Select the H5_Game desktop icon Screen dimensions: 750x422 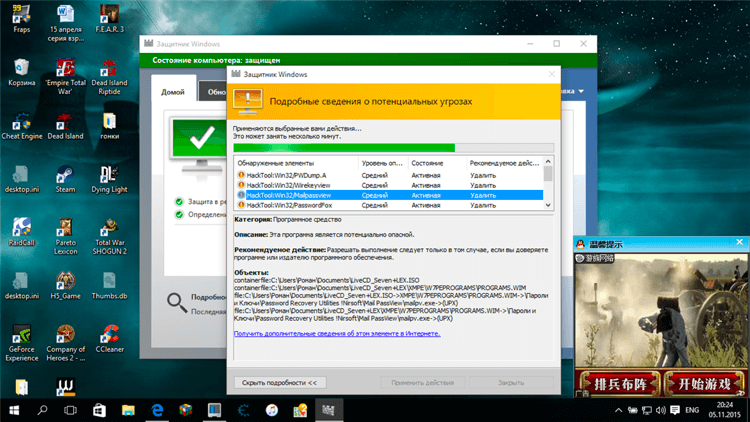click(66, 286)
